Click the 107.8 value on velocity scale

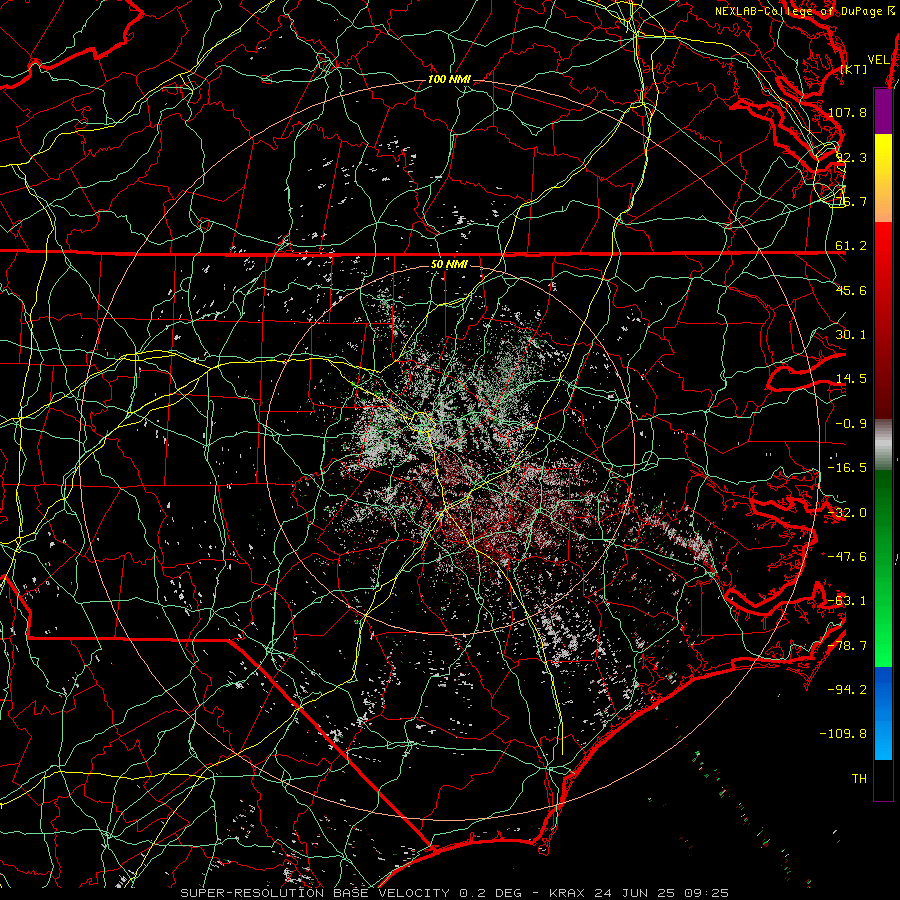pyautogui.click(x=847, y=112)
